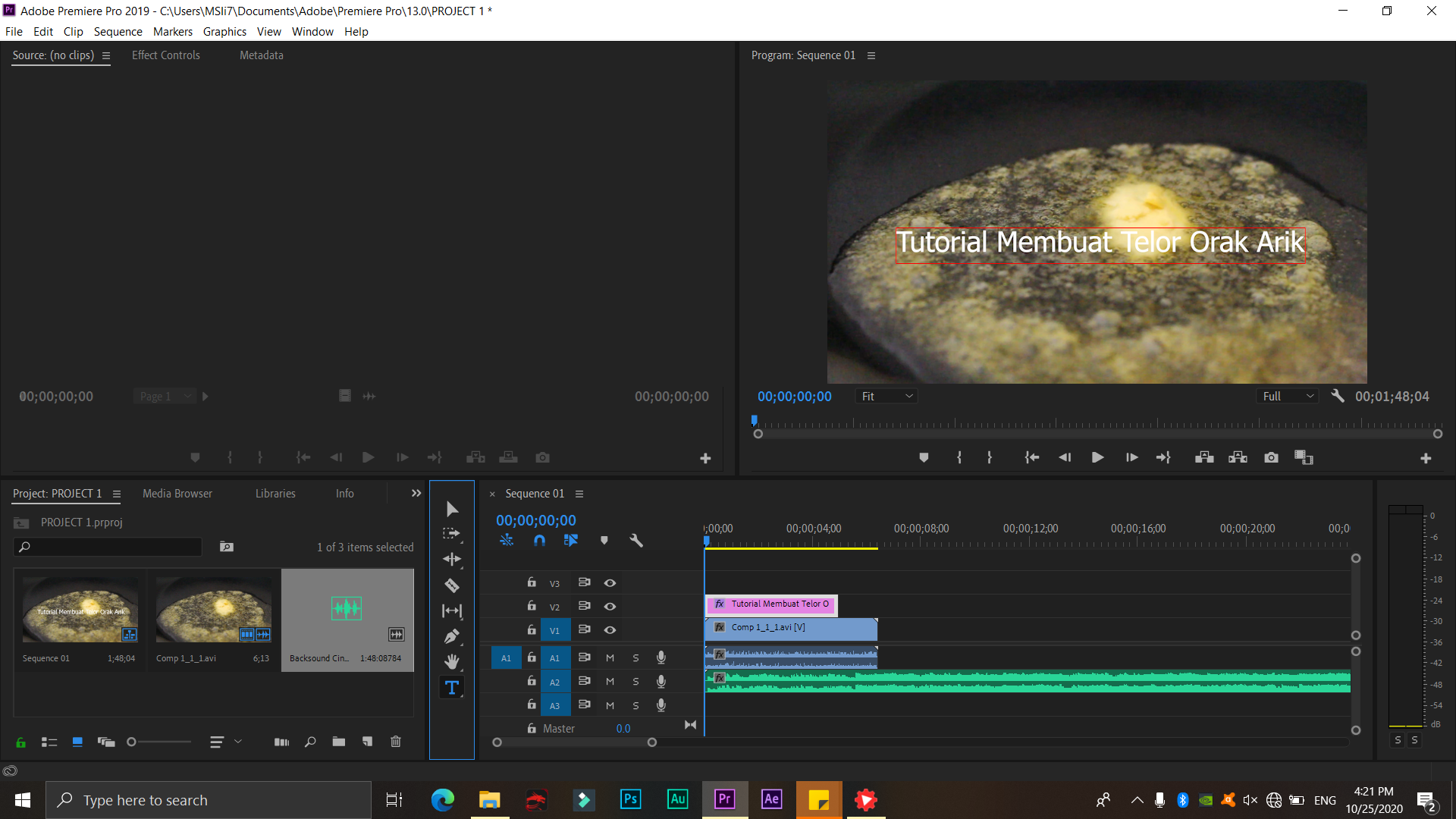Select the Ripple Edit tool

click(x=452, y=560)
